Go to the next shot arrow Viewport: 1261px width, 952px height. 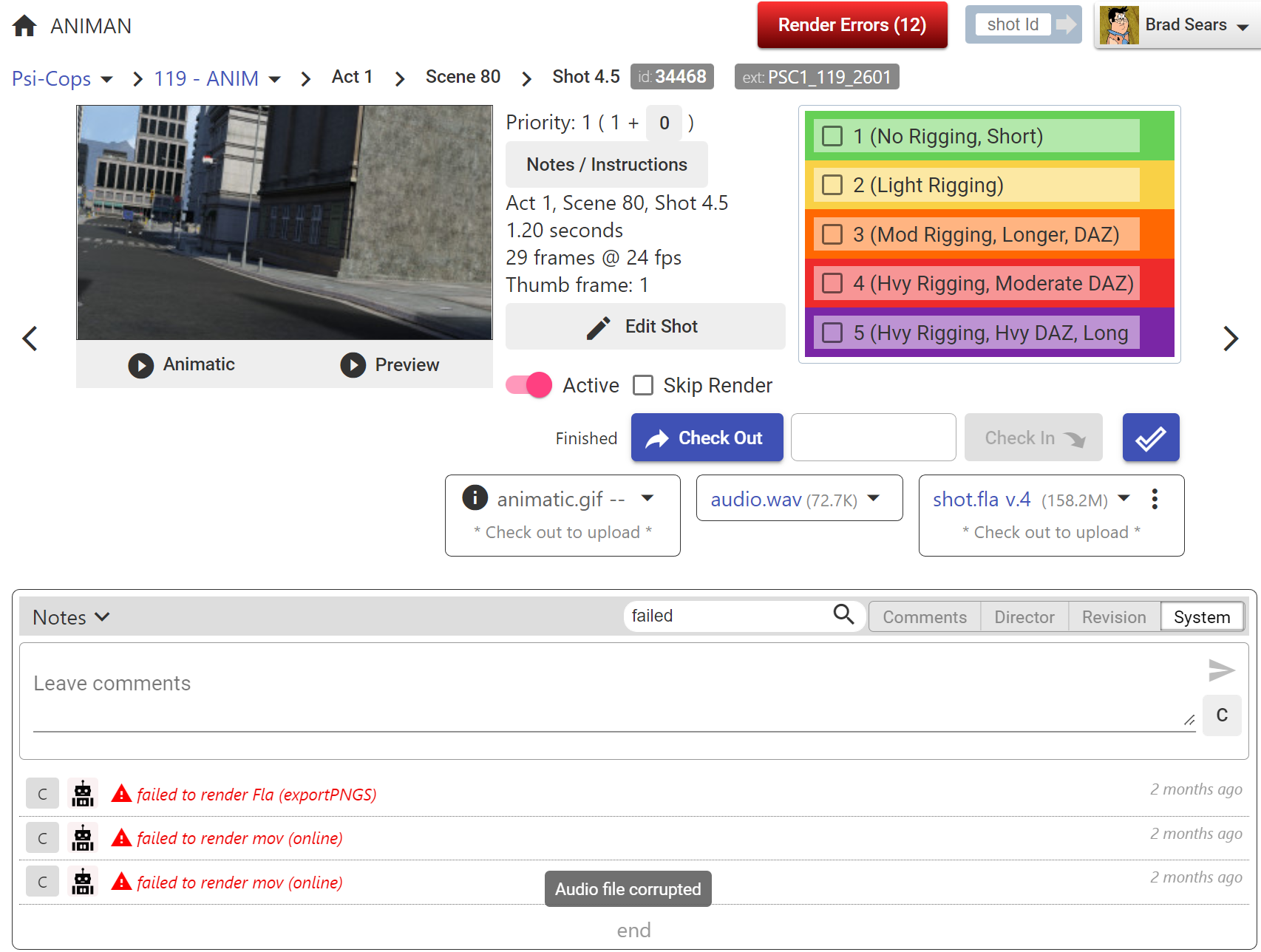(x=1230, y=339)
